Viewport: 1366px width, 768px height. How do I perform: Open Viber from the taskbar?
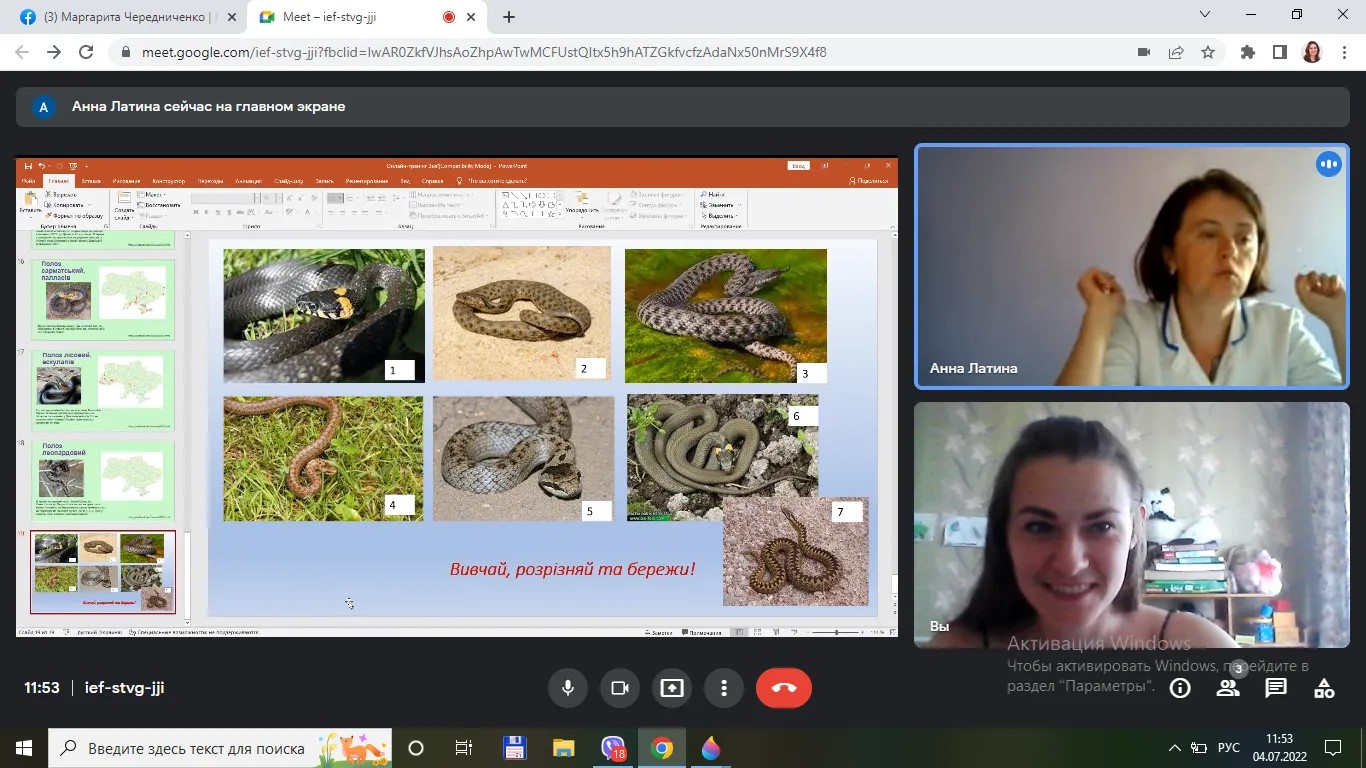(x=613, y=748)
